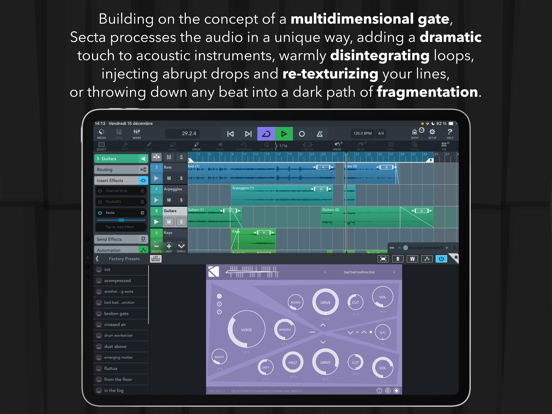
Task: Select previous Secta preset arrow
Action: click(325, 272)
